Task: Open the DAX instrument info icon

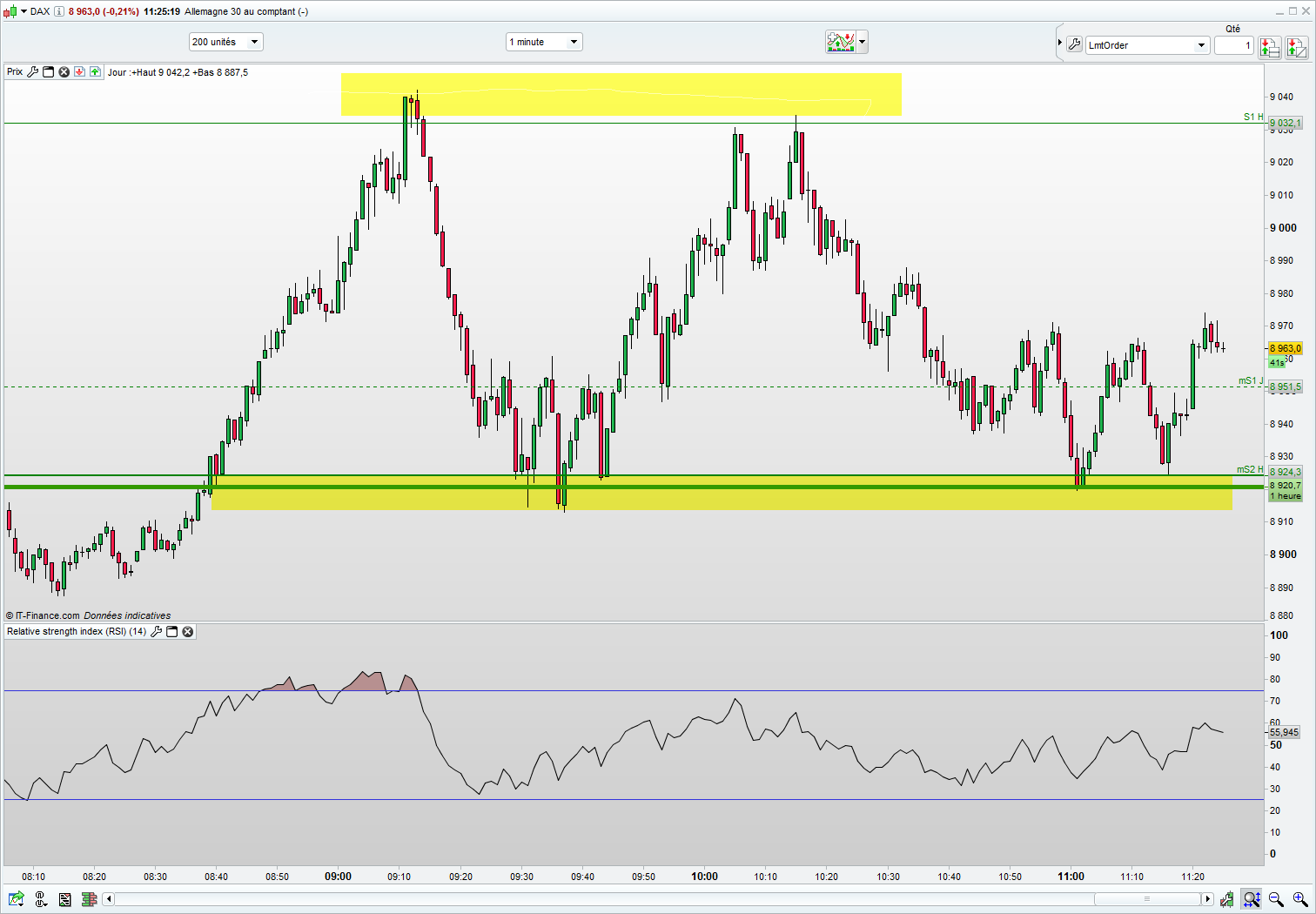Action: pyautogui.click(x=58, y=11)
